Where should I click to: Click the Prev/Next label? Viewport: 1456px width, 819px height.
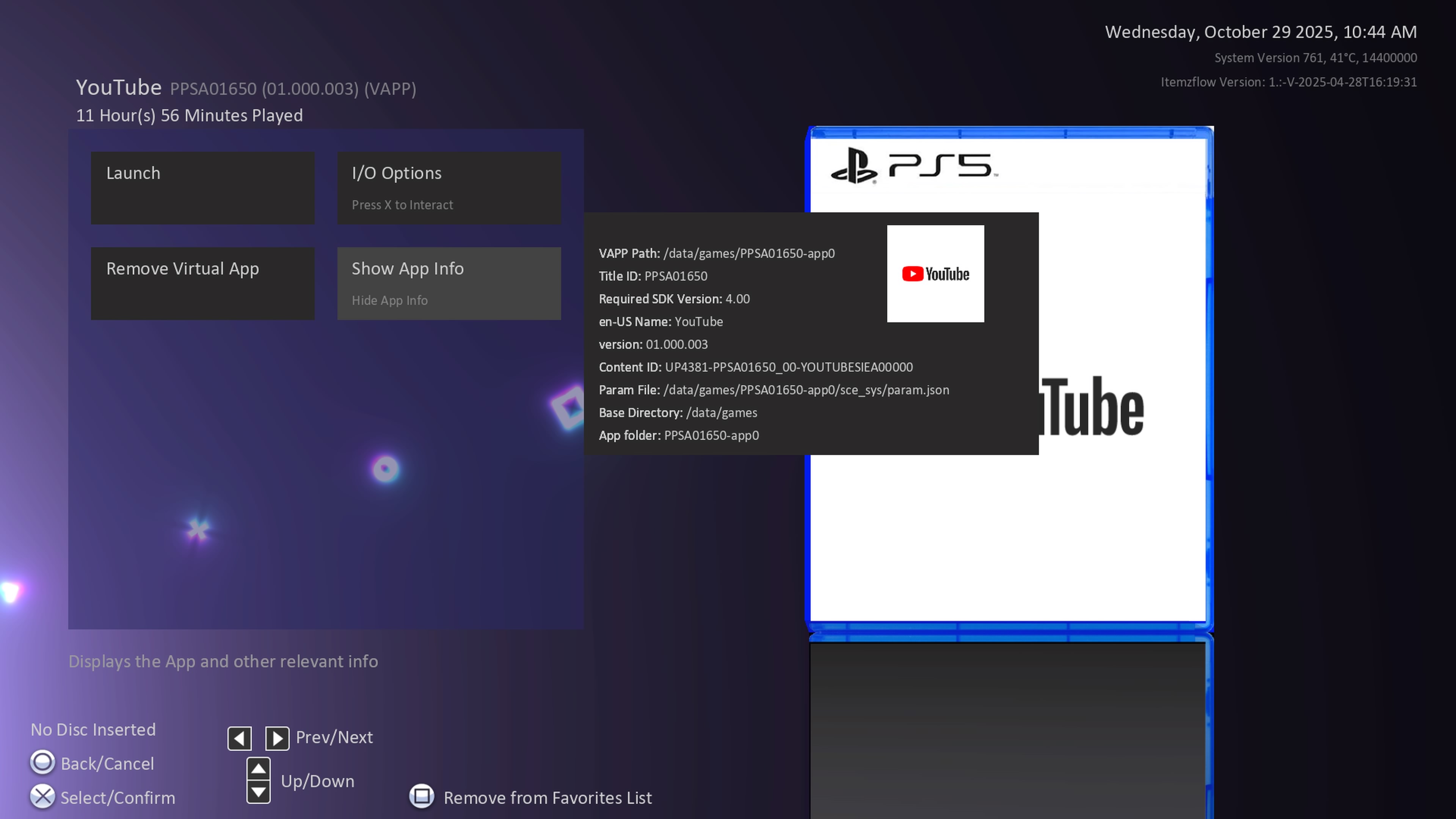[x=334, y=737]
